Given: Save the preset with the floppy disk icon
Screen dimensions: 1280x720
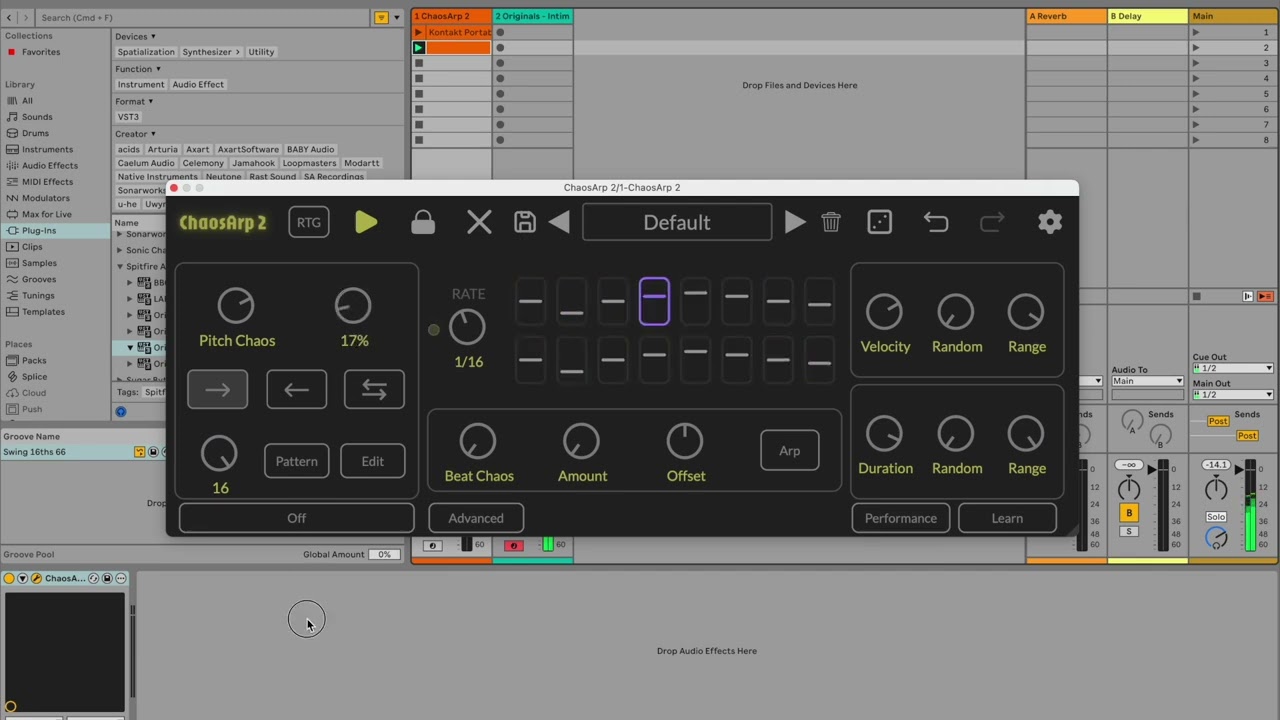Looking at the screenshot, I should [525, 222].
